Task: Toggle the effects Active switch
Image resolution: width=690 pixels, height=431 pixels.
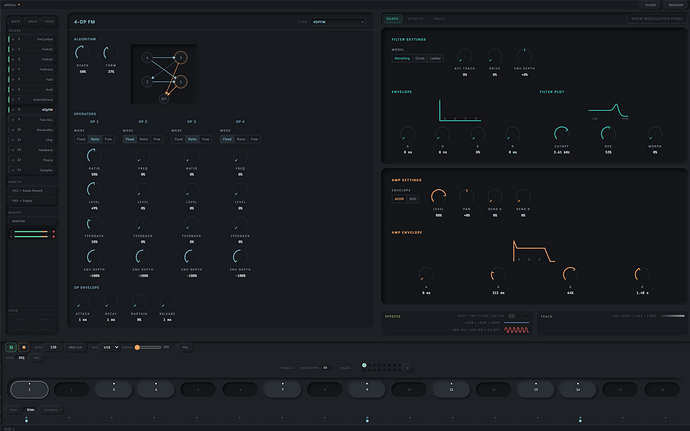Action: 511,316
